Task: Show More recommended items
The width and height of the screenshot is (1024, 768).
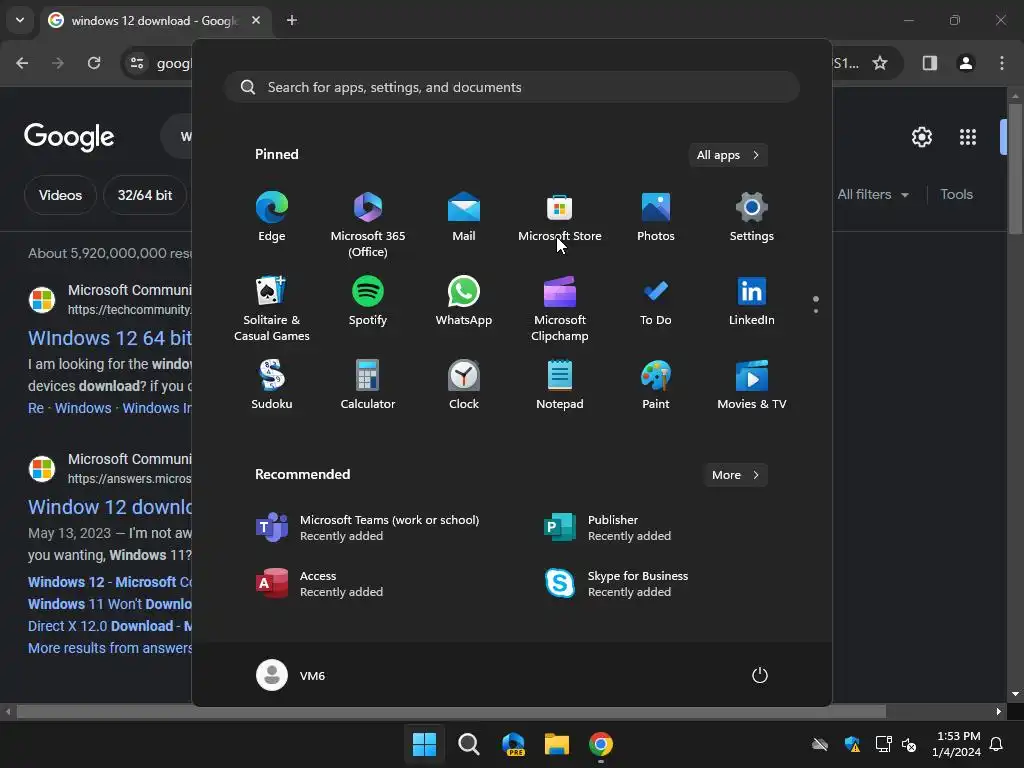Action: [736, 475]
